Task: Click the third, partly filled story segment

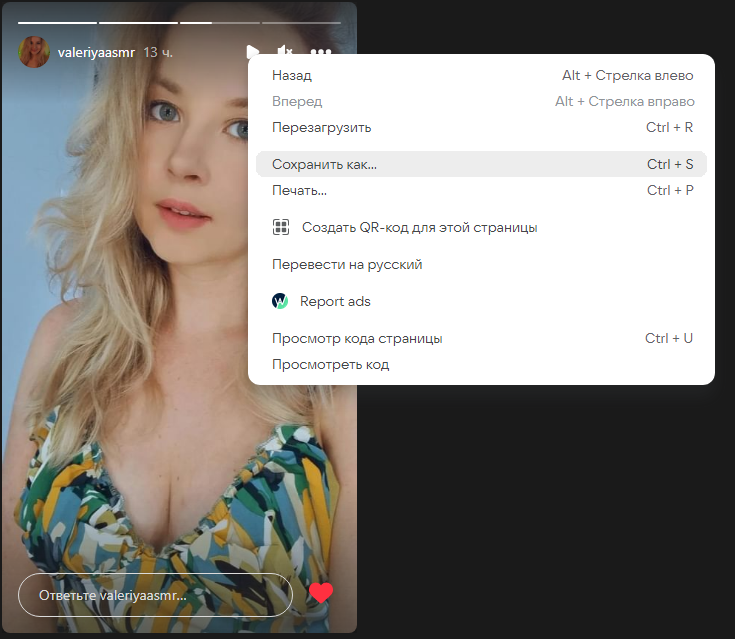Action: click(x=220, y=23)
